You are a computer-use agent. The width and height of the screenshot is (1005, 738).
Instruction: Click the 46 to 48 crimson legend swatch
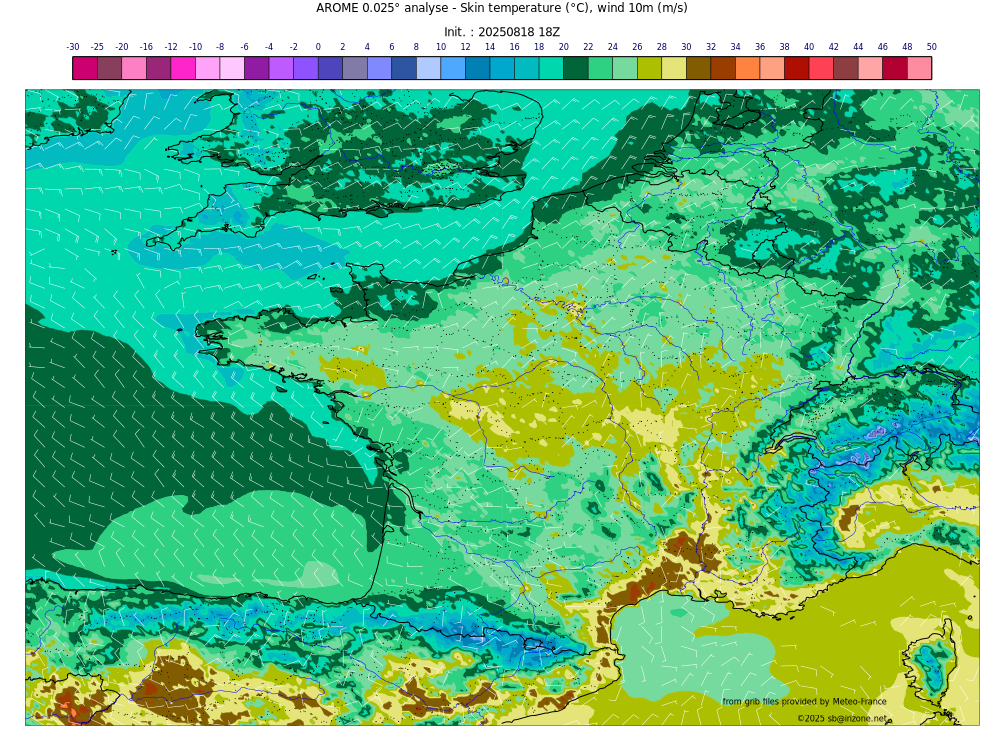pyautogui.click(x=895, y=68)
